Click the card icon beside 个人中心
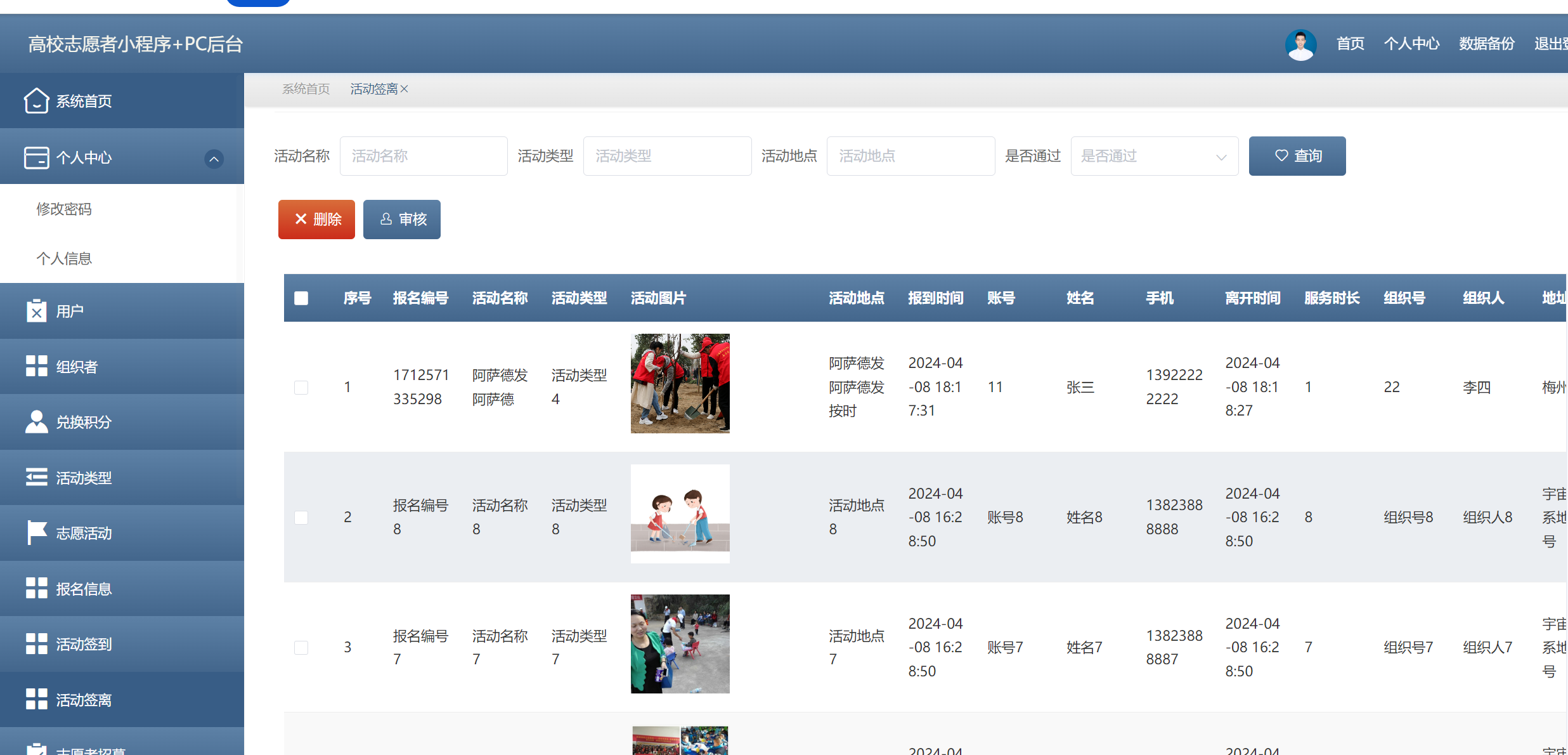Viewport: 1568px width, 755px height. coord(36,157)
